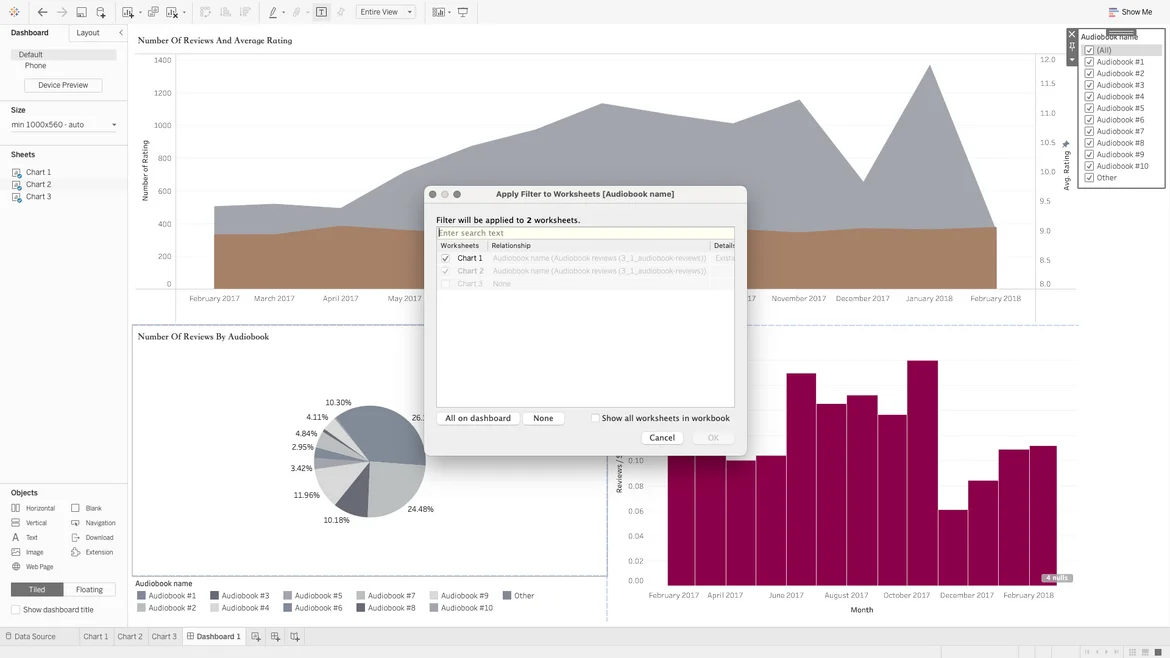
Task: Open the Show Me panel
Action: click(x=1130, y=12)
